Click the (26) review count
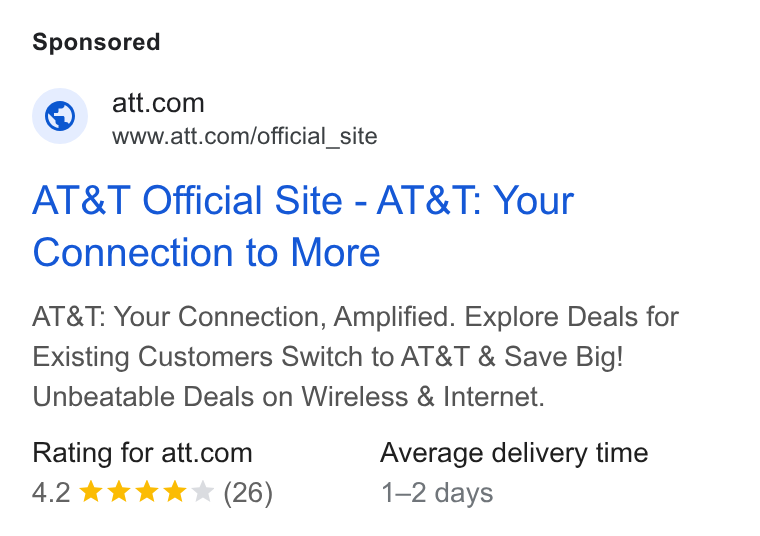Image resolution: width=760 pixels, height=536 pixels. [x=248, y=493]
